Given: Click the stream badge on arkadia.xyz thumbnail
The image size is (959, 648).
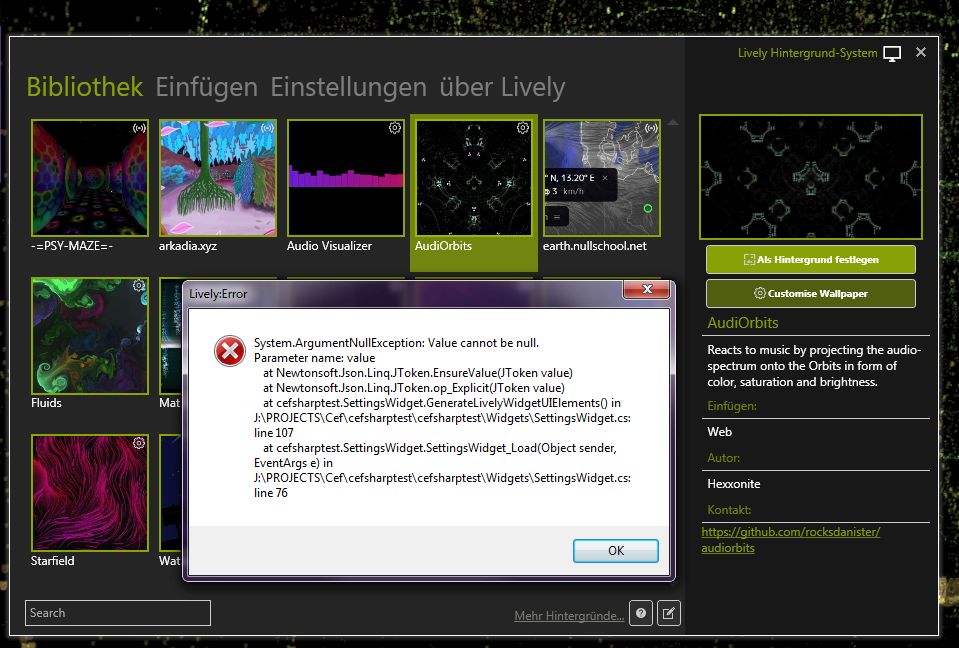Looking at the screenshot, I should (x=266, y=128).
